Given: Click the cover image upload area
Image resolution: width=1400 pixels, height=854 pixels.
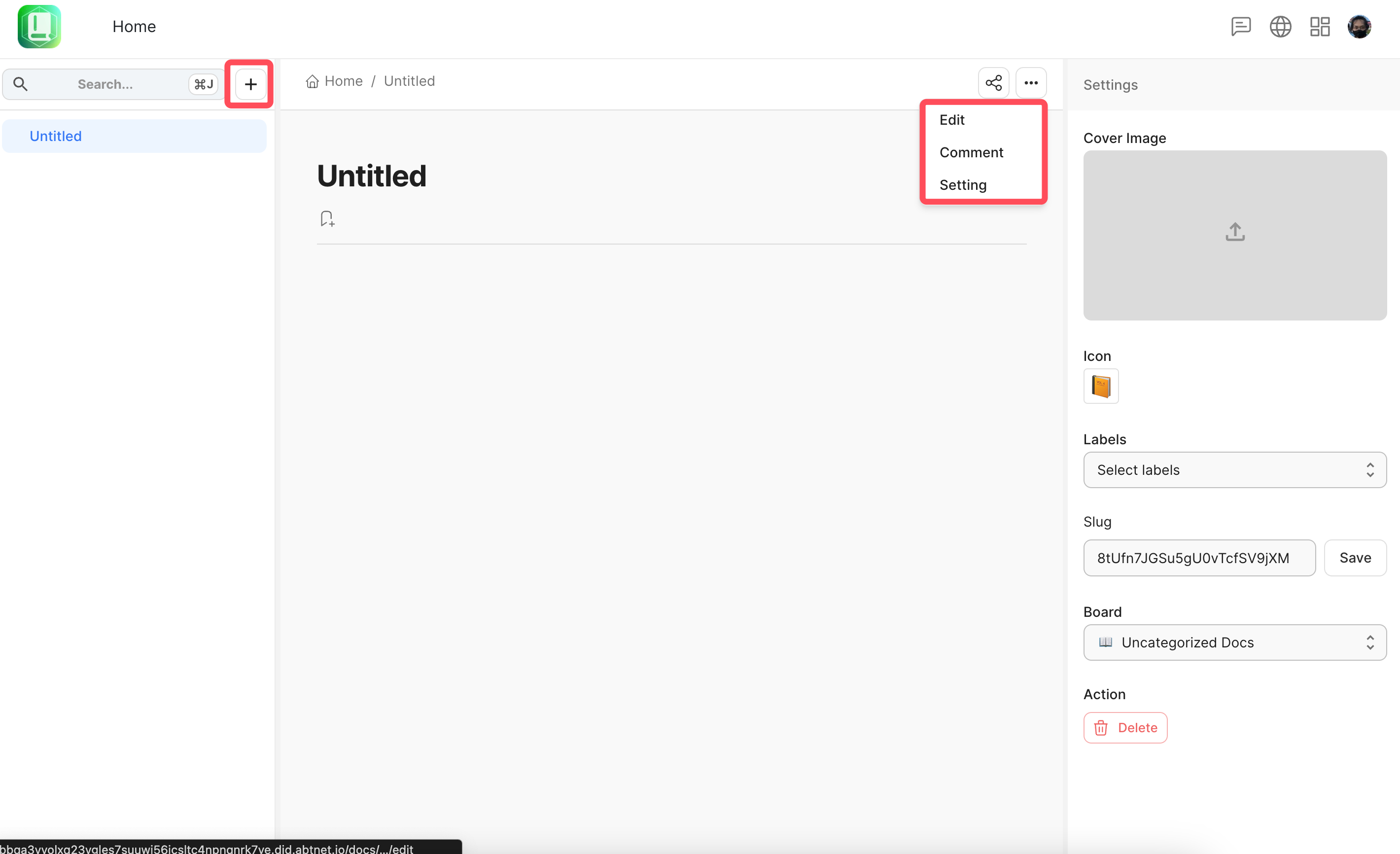Looking at the screenshot, I should 1234,235.
